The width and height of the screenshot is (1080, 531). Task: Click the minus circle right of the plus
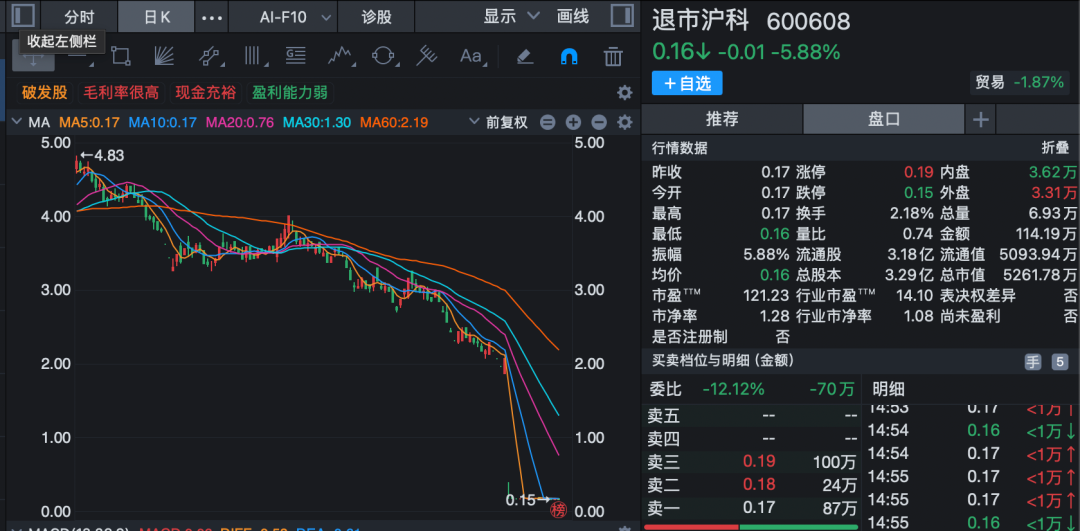point(599,123)
